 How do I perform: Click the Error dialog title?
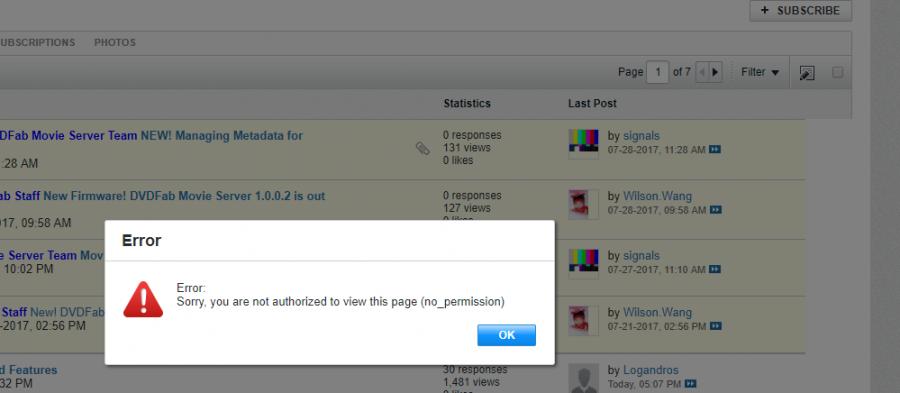(x=141, y=240)
